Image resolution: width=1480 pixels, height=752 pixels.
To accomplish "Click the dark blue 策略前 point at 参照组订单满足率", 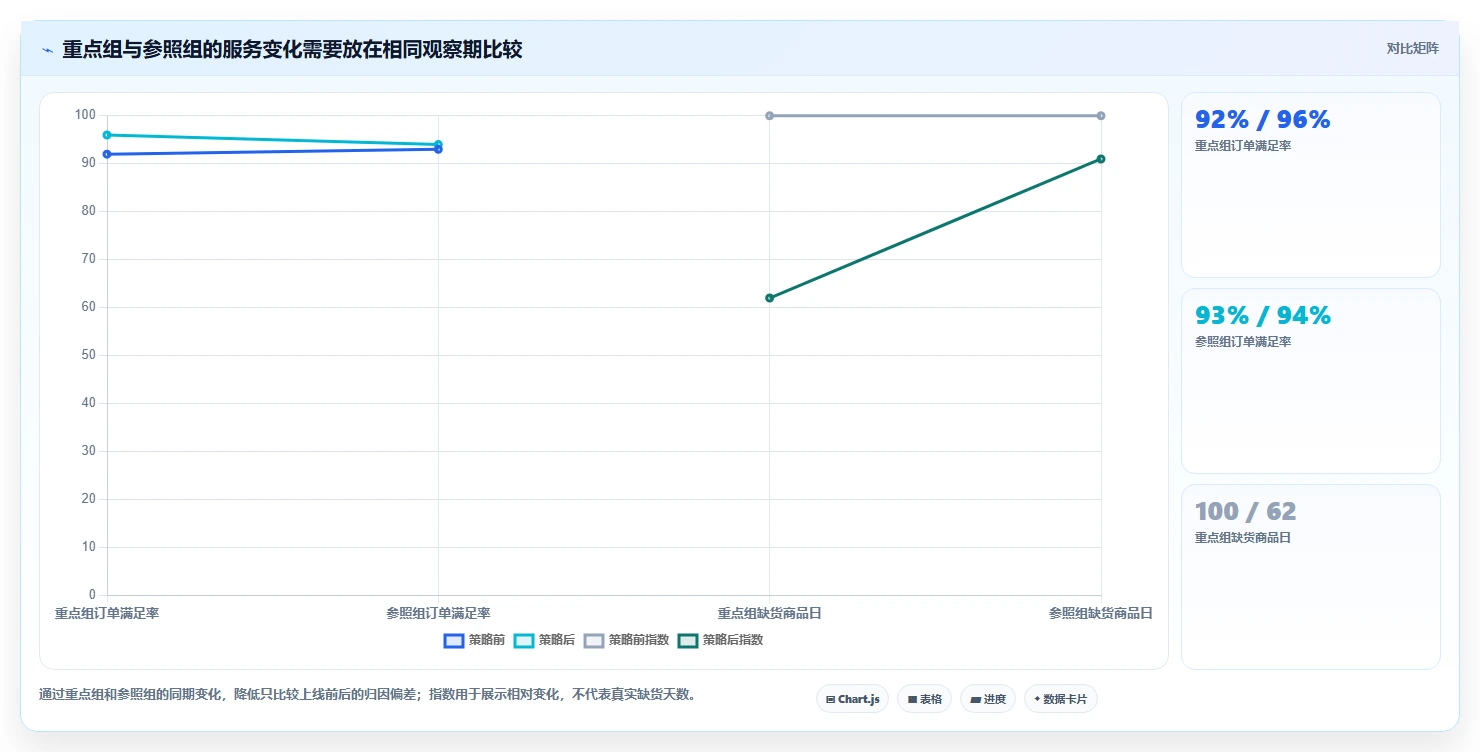I will (x=438, y=150).
